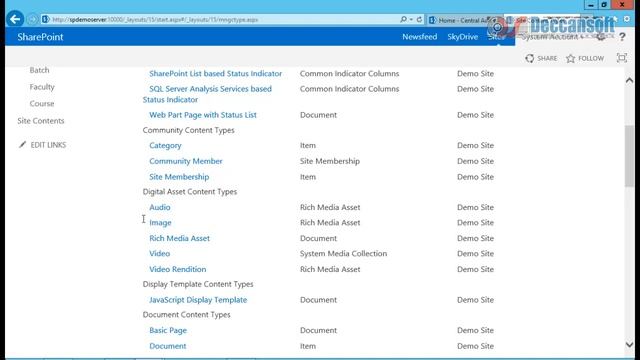Click the FOLLOW star icon

click(571, 58)
